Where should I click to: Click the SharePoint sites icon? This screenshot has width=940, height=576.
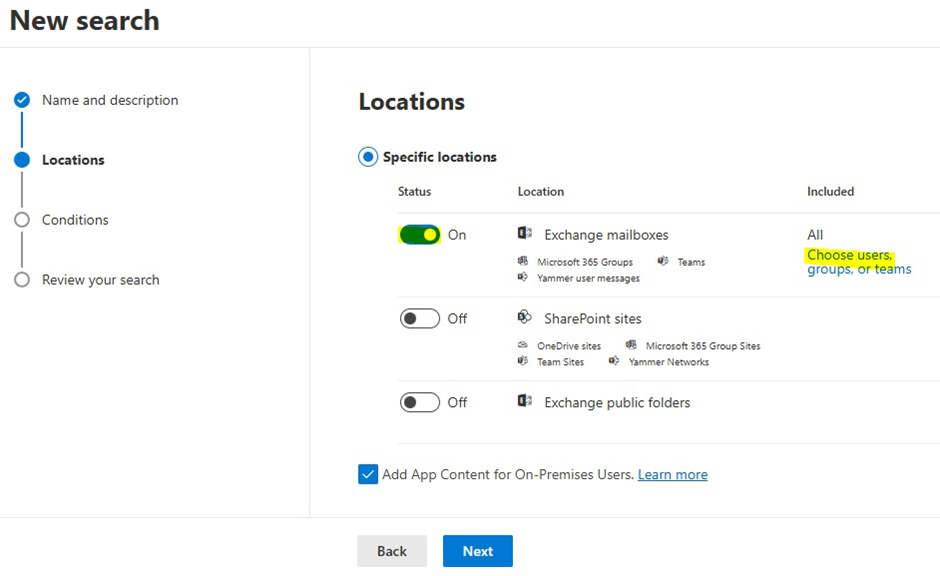(524, 318)
